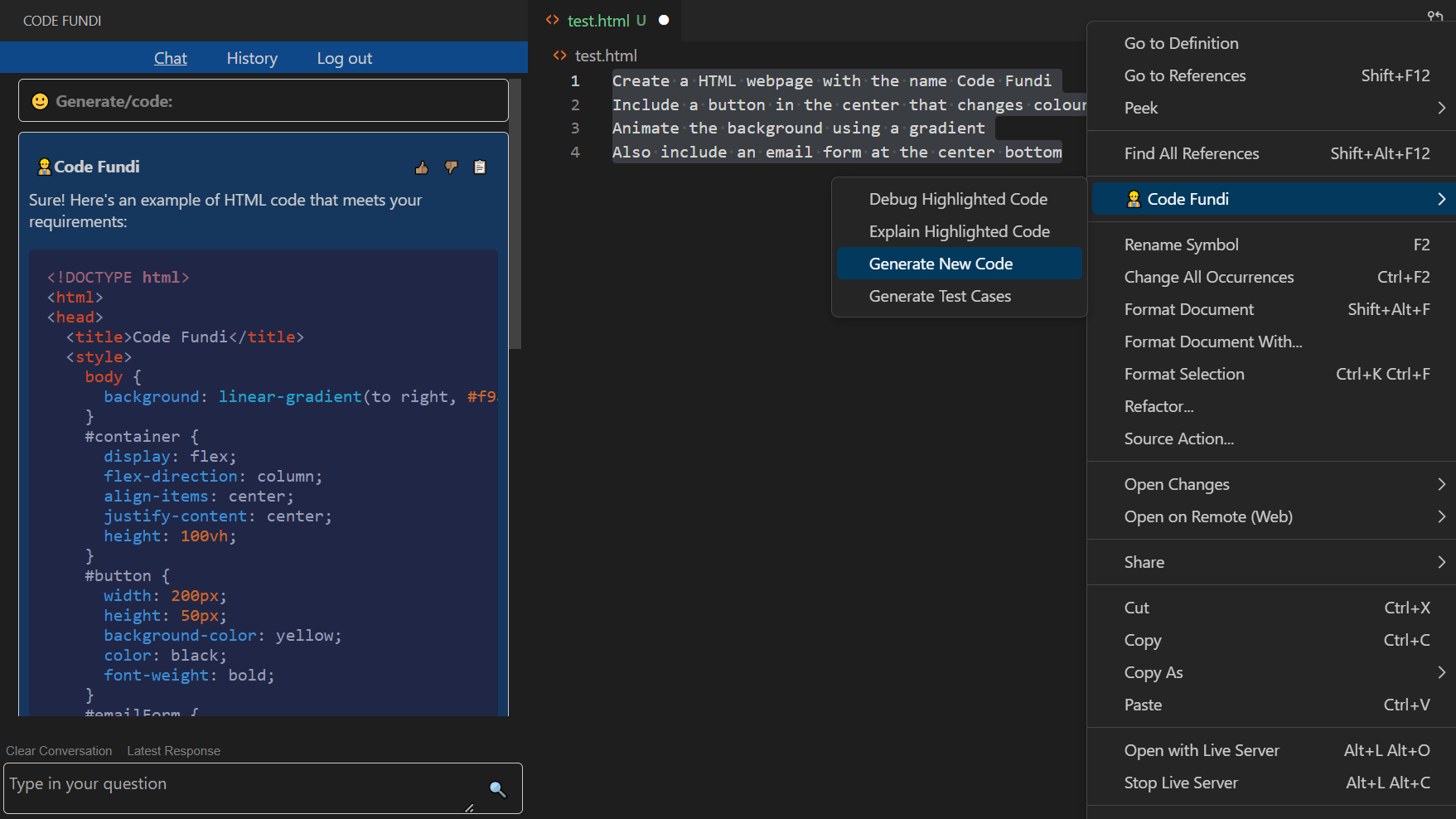This screenshot has width=1456, height=819.
Task: Choose Explain Highlighted Code
Action: tap(959, 231)
